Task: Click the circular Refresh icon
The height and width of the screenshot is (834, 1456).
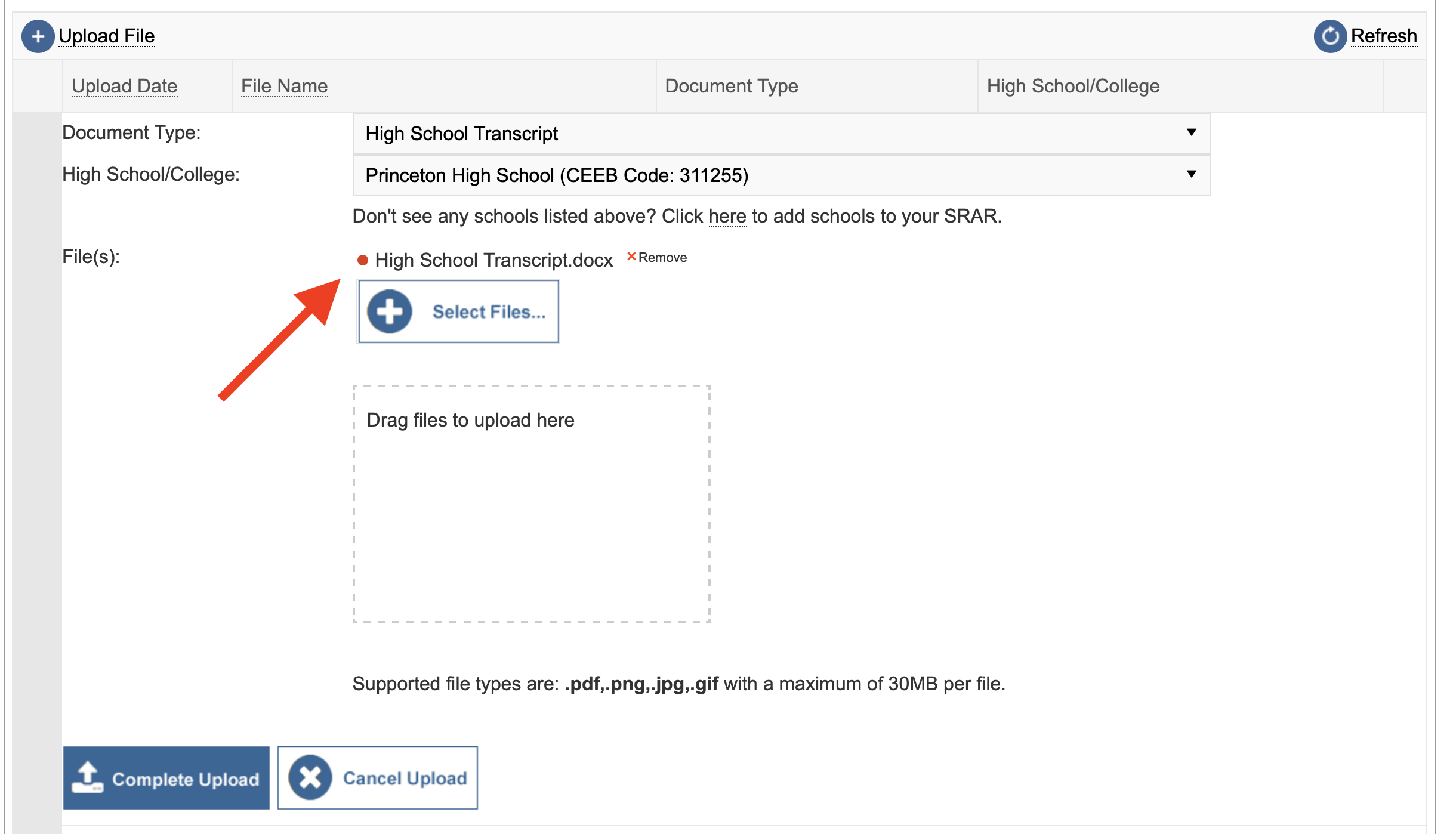Action: tap(1329, 36)
